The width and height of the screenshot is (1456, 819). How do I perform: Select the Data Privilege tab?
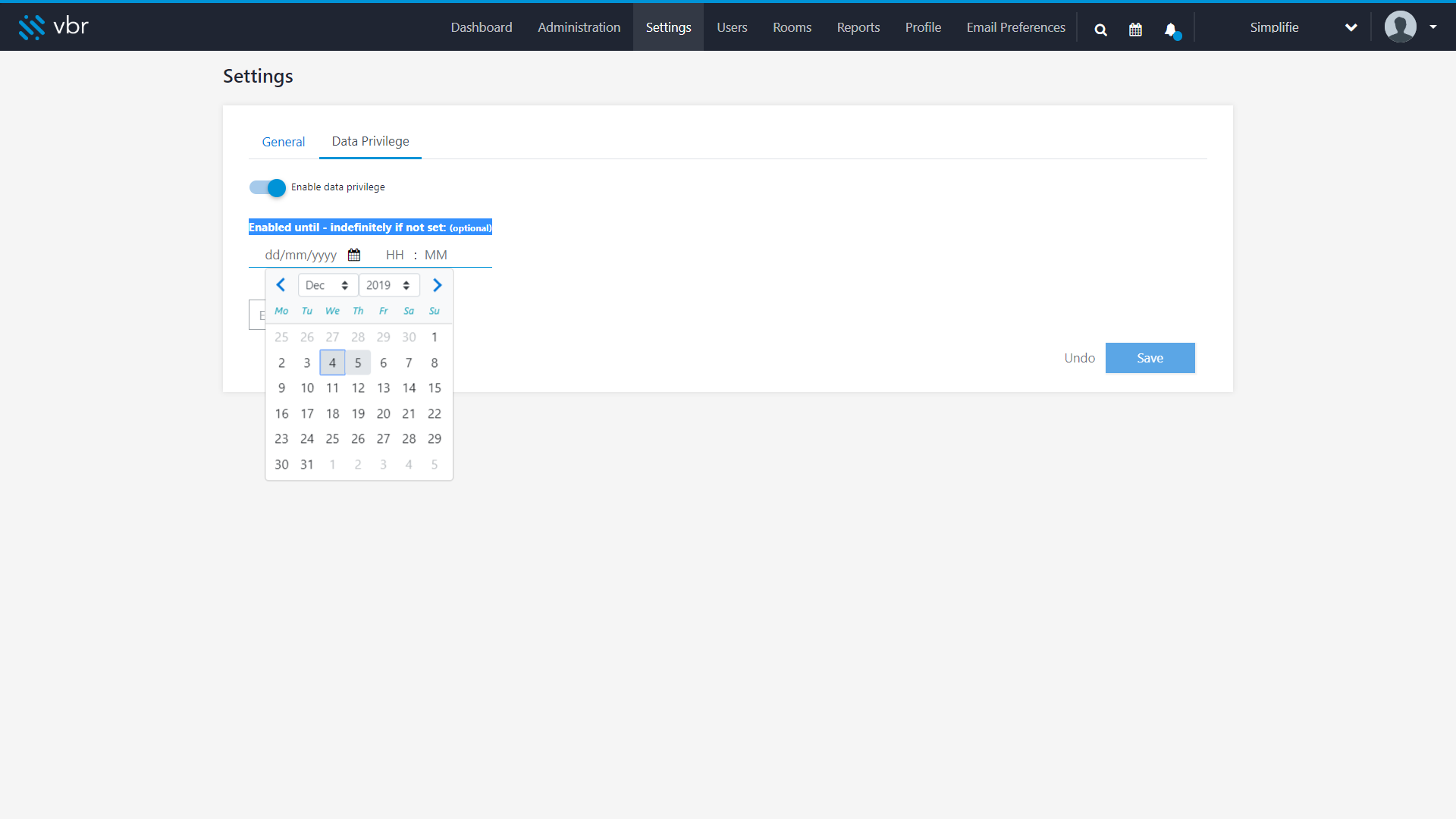(370, 141)
